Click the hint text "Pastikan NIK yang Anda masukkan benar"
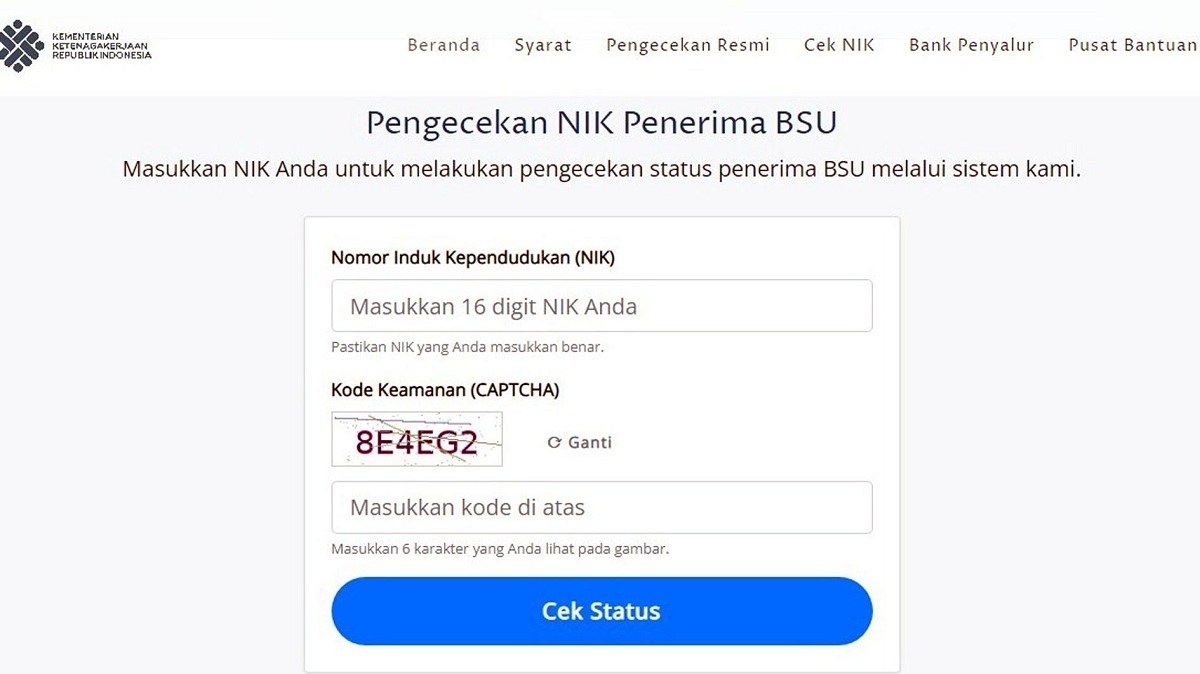 tap(468, 348)
